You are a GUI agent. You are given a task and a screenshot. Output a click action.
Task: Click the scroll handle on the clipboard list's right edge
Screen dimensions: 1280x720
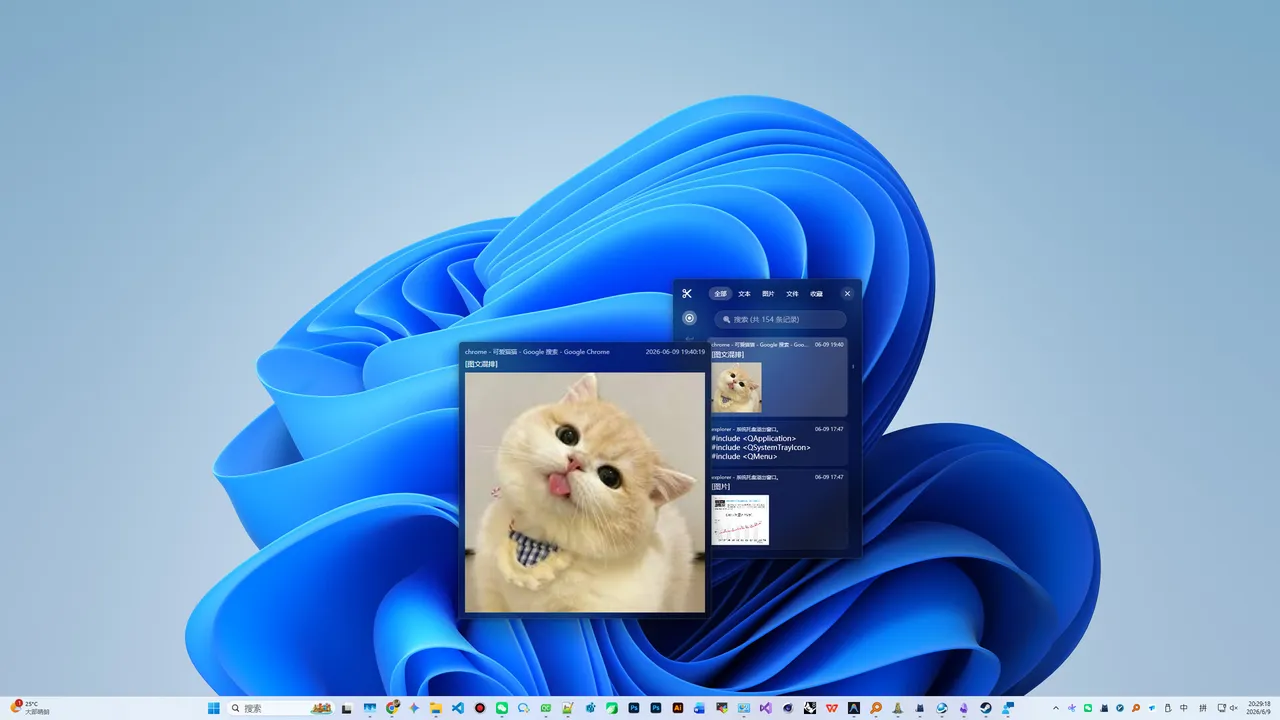click(x=853, y=367)
